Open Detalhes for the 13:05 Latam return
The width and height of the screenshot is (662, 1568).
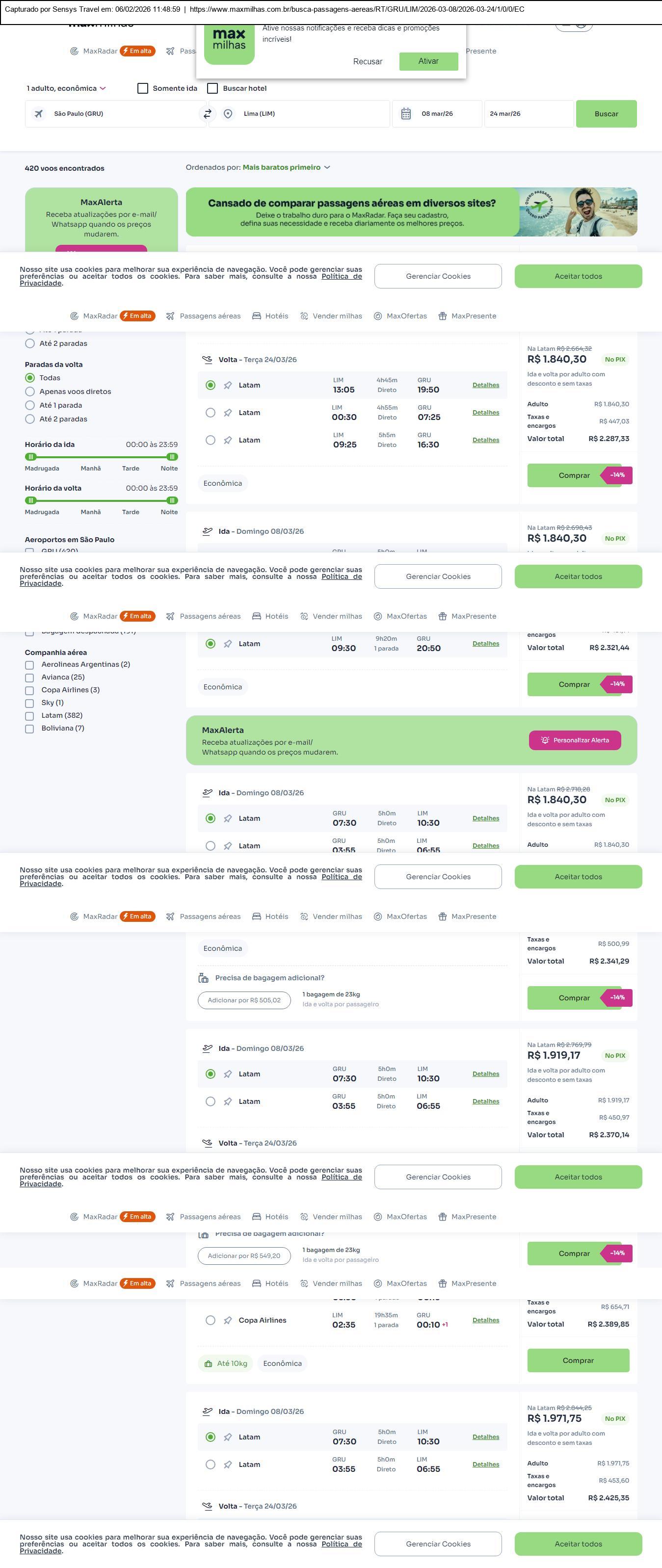tap(485, 385)
